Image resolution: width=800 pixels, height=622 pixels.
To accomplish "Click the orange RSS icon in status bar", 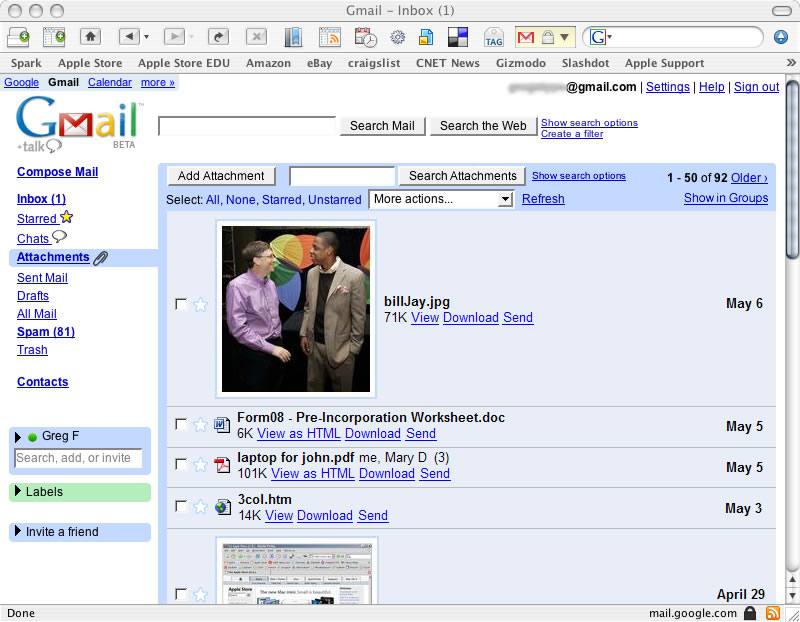I will (772, 612).
